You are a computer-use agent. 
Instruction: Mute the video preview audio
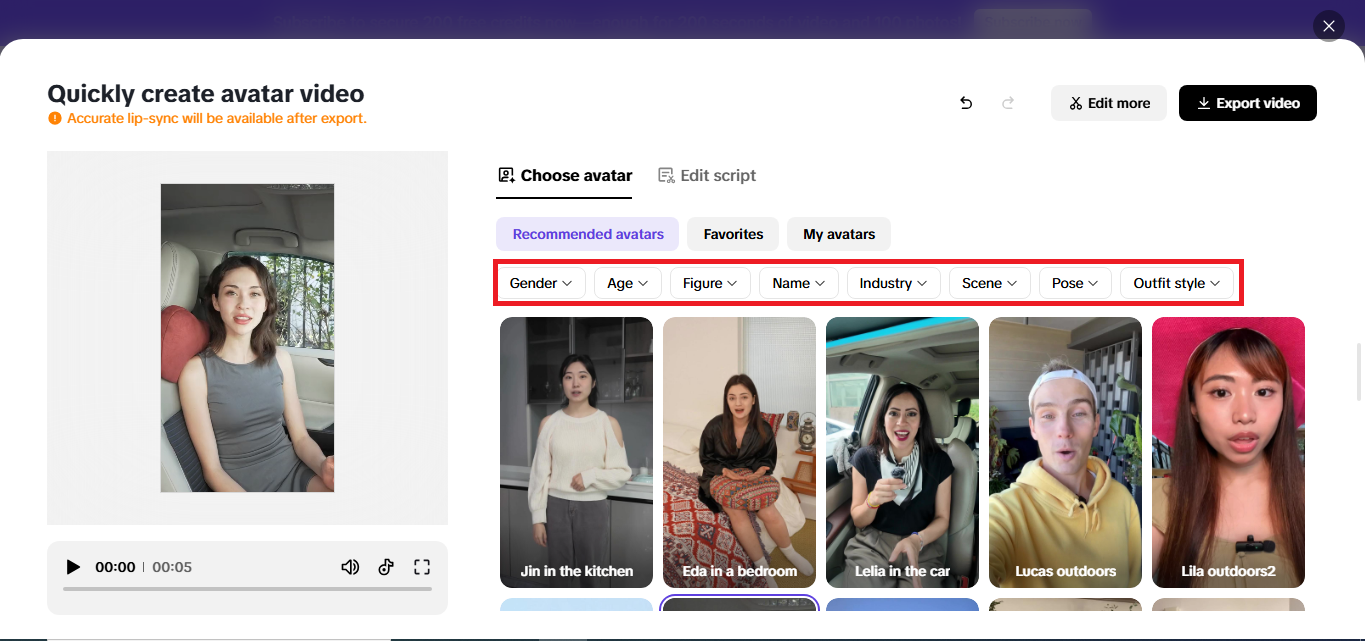point(350,567)
